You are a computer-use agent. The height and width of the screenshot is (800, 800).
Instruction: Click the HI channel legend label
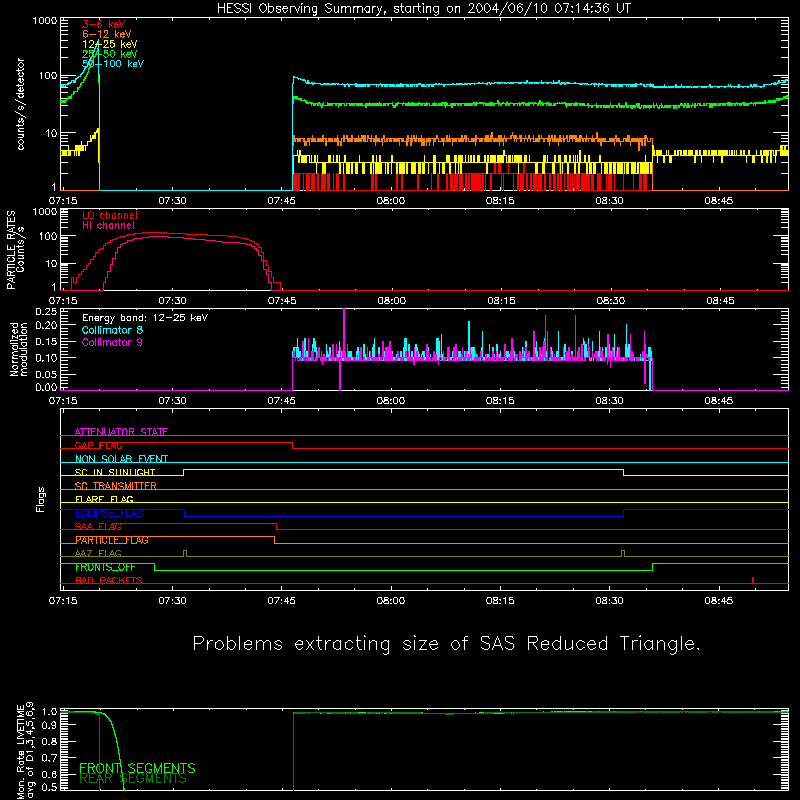click(x=108, y=226)
